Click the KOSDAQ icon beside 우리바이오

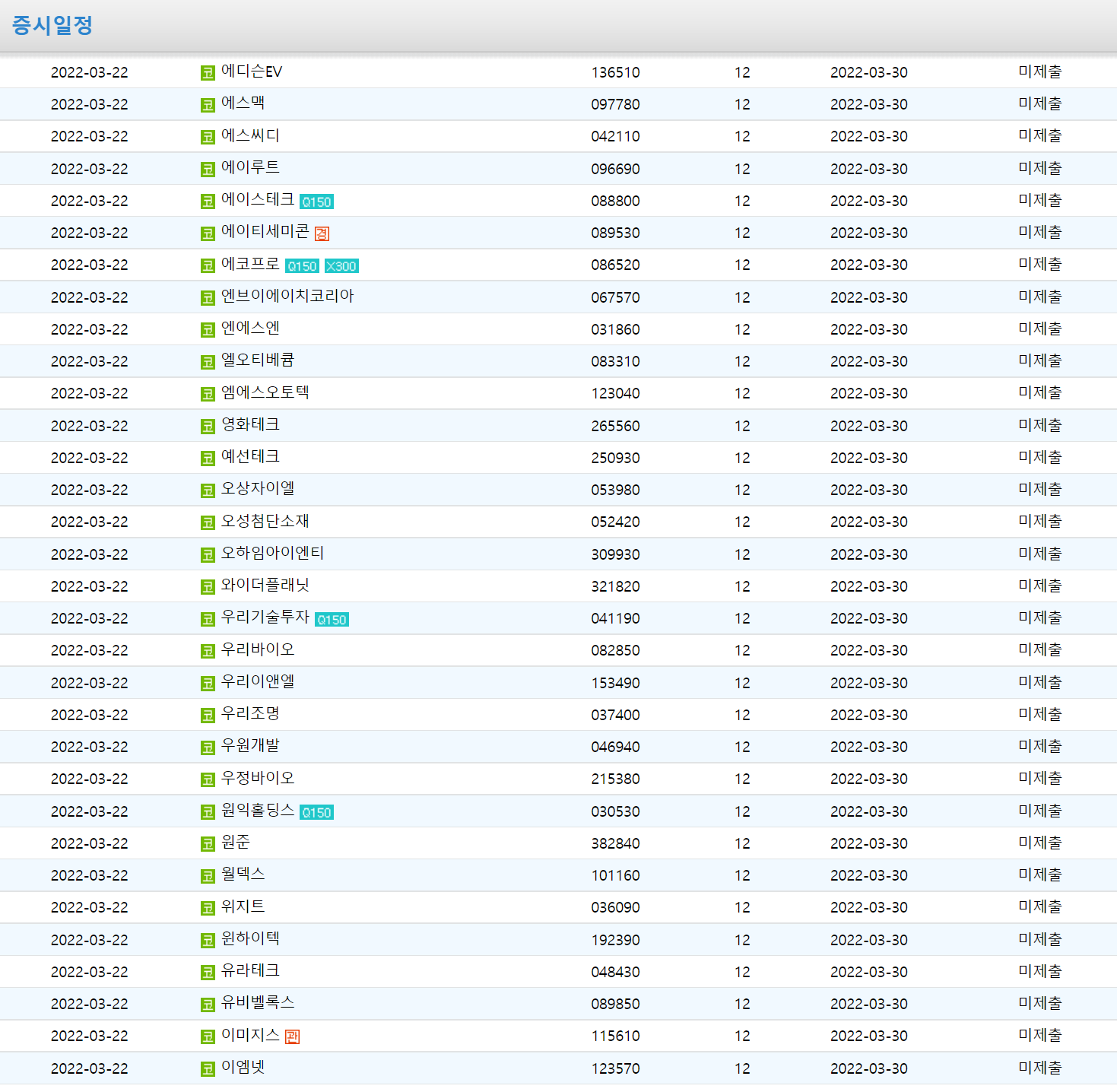pyautogui.click(x=208, y=651)
